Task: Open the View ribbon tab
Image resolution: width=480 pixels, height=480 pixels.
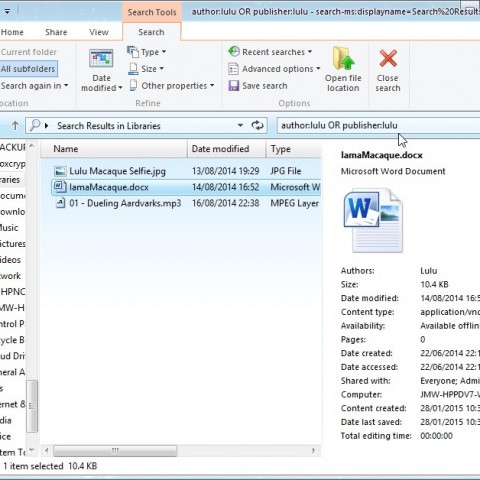Action: (99, 32)
